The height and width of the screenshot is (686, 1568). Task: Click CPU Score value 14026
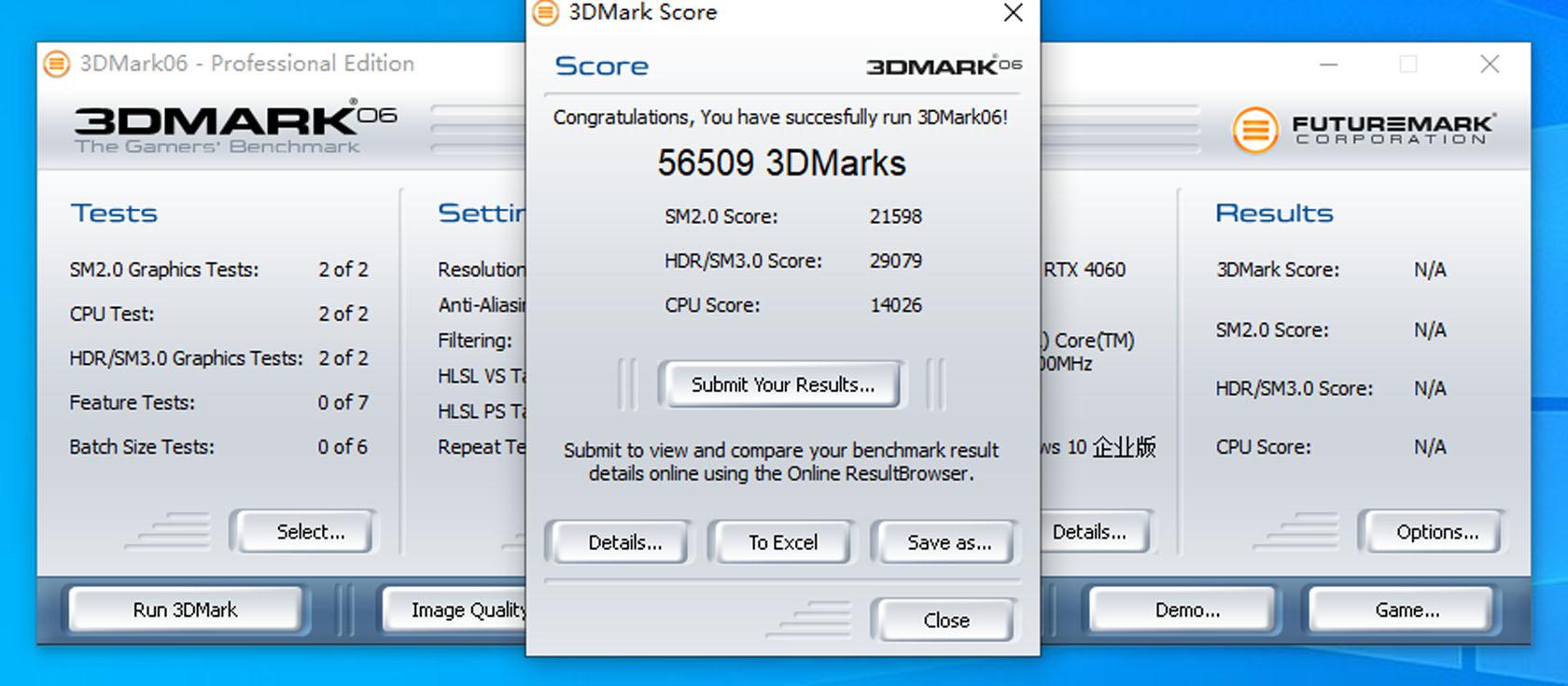click(895, 305)
